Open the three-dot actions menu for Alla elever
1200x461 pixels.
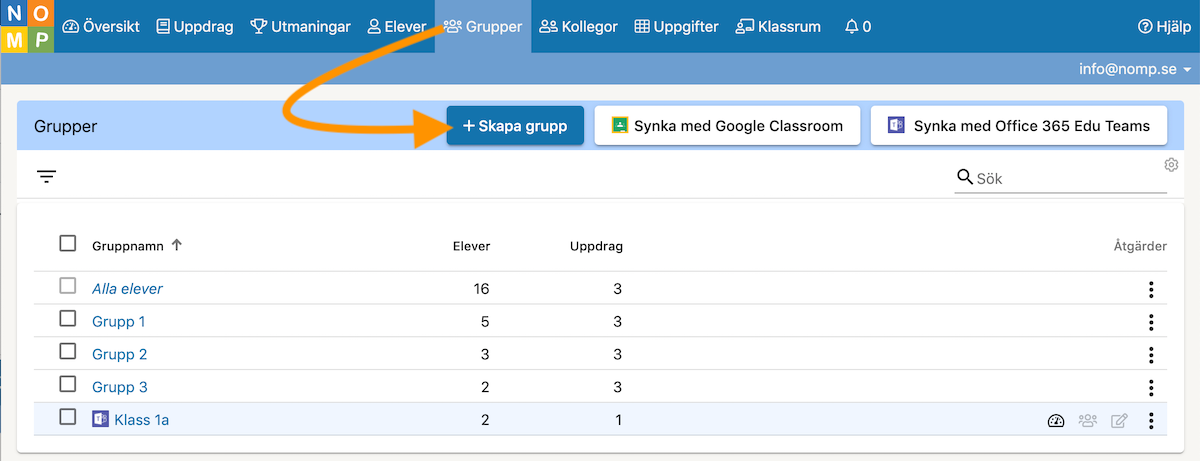pos(1152,290)
